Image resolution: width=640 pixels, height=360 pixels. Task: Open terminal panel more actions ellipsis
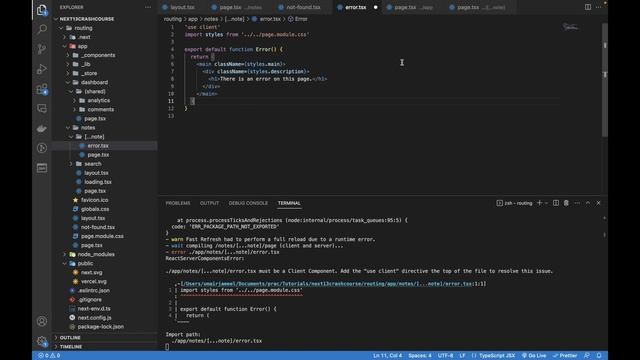coord(577,203)
